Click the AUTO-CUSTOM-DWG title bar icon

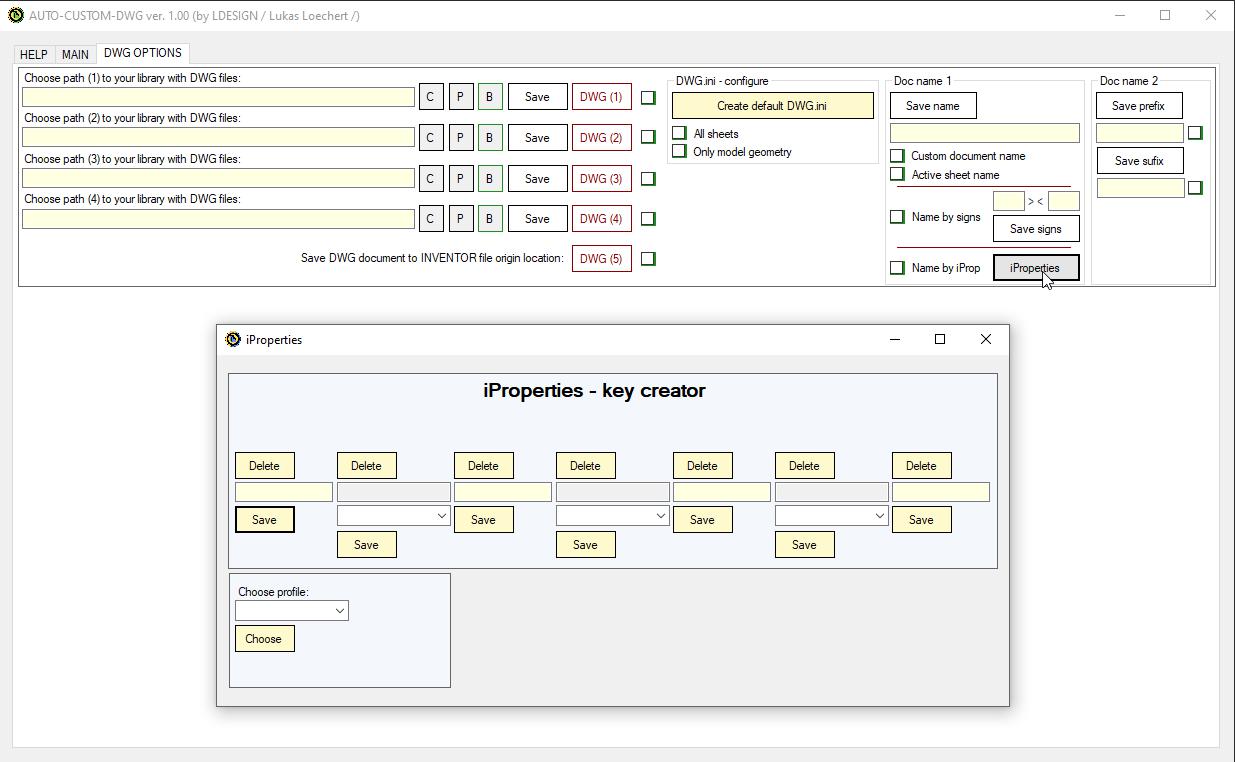click(16, 15)
